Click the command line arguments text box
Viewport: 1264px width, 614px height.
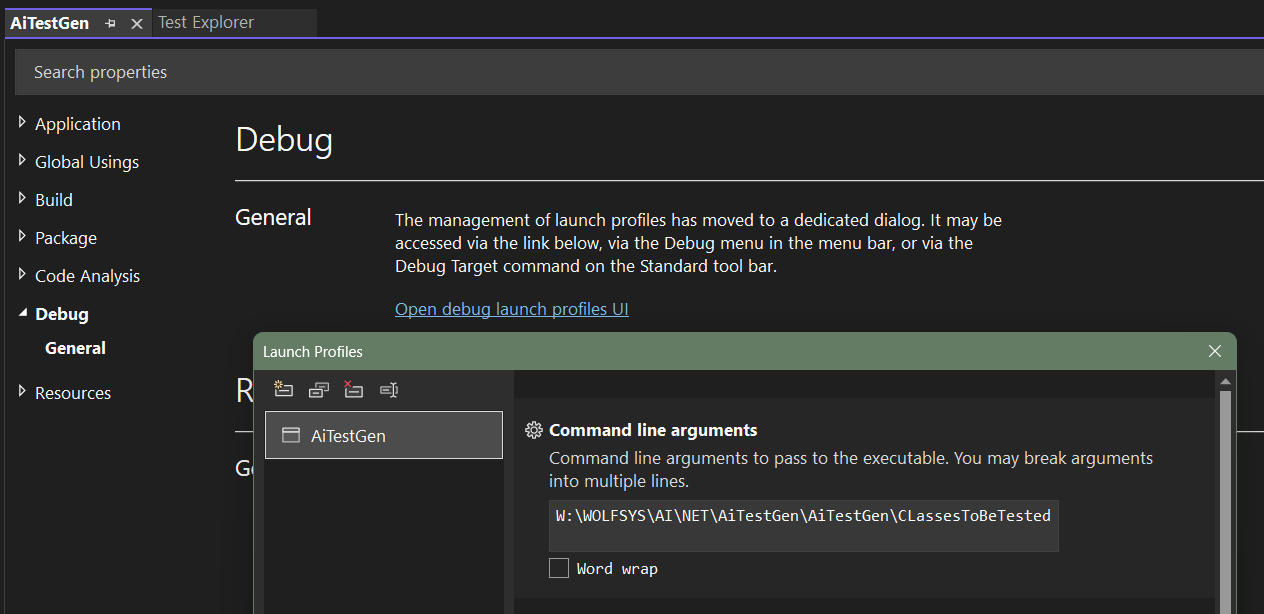803,525
